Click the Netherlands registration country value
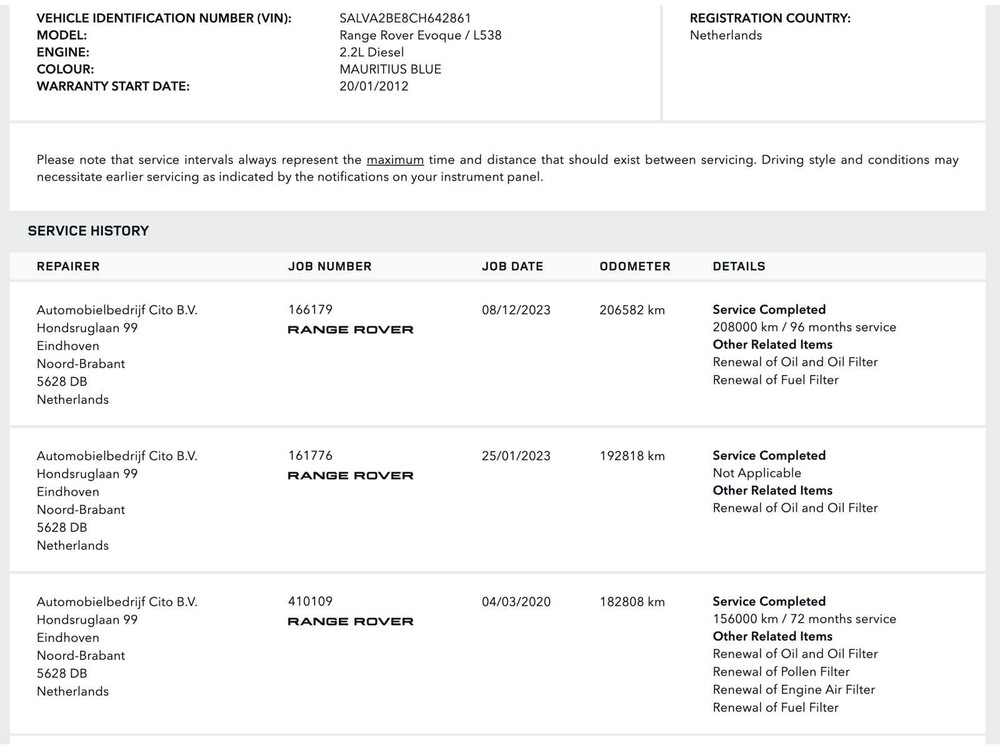Viewport: 1000px width, 750px height. [x=726, y=35]
